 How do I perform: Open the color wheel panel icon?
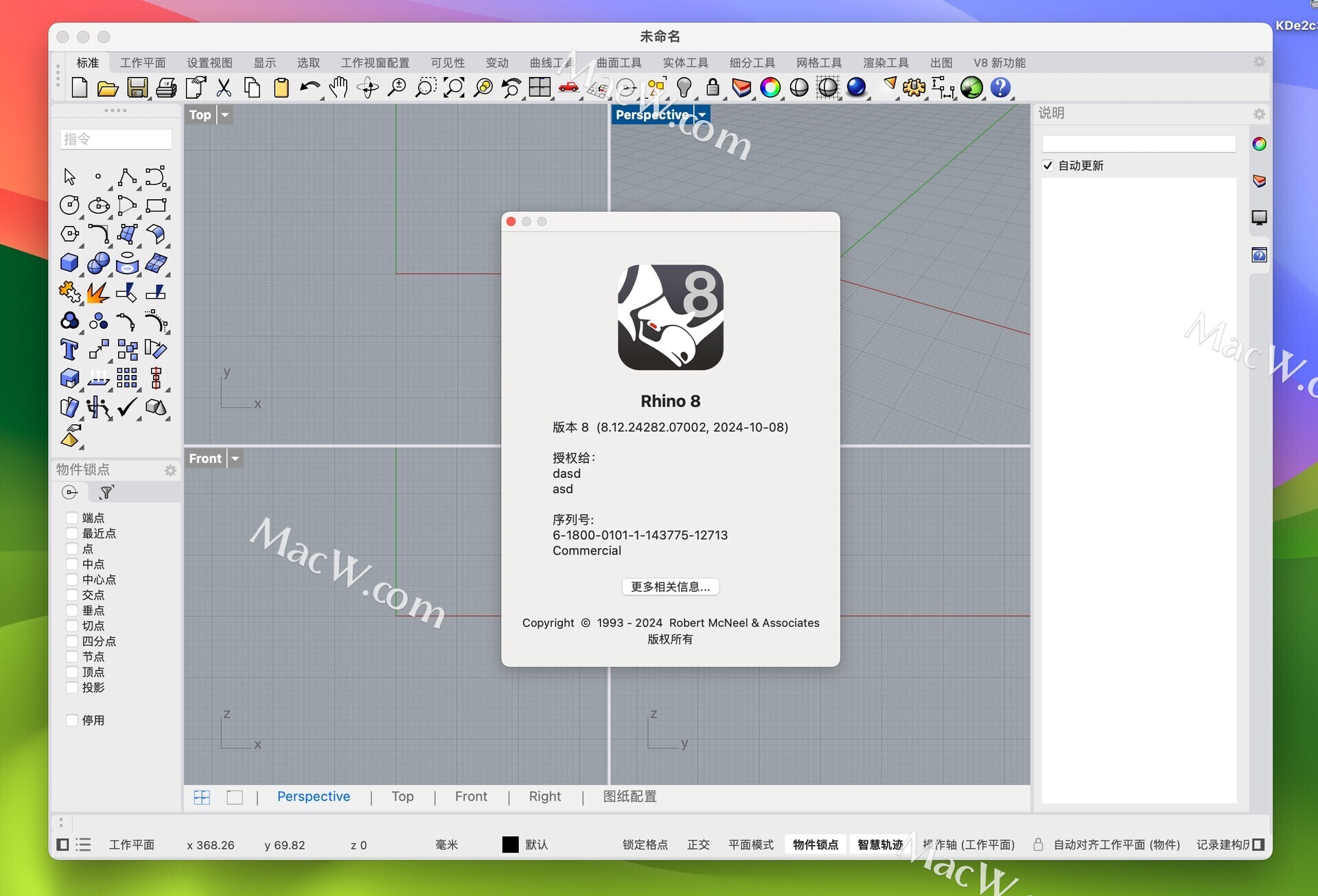pyautogui.click(x=1259, y=143)
